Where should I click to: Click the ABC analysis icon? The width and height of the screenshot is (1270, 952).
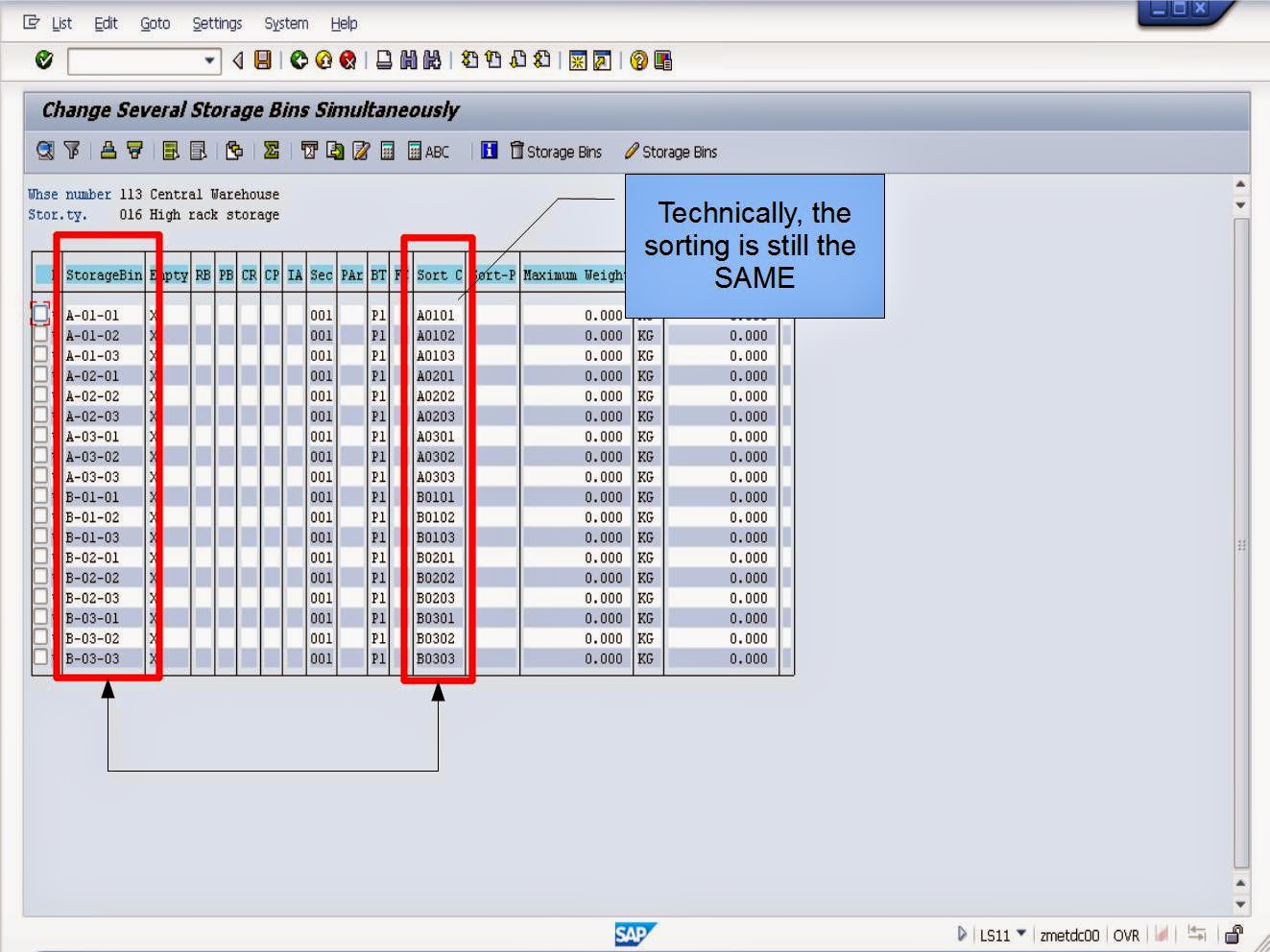[x=429, y=151]
